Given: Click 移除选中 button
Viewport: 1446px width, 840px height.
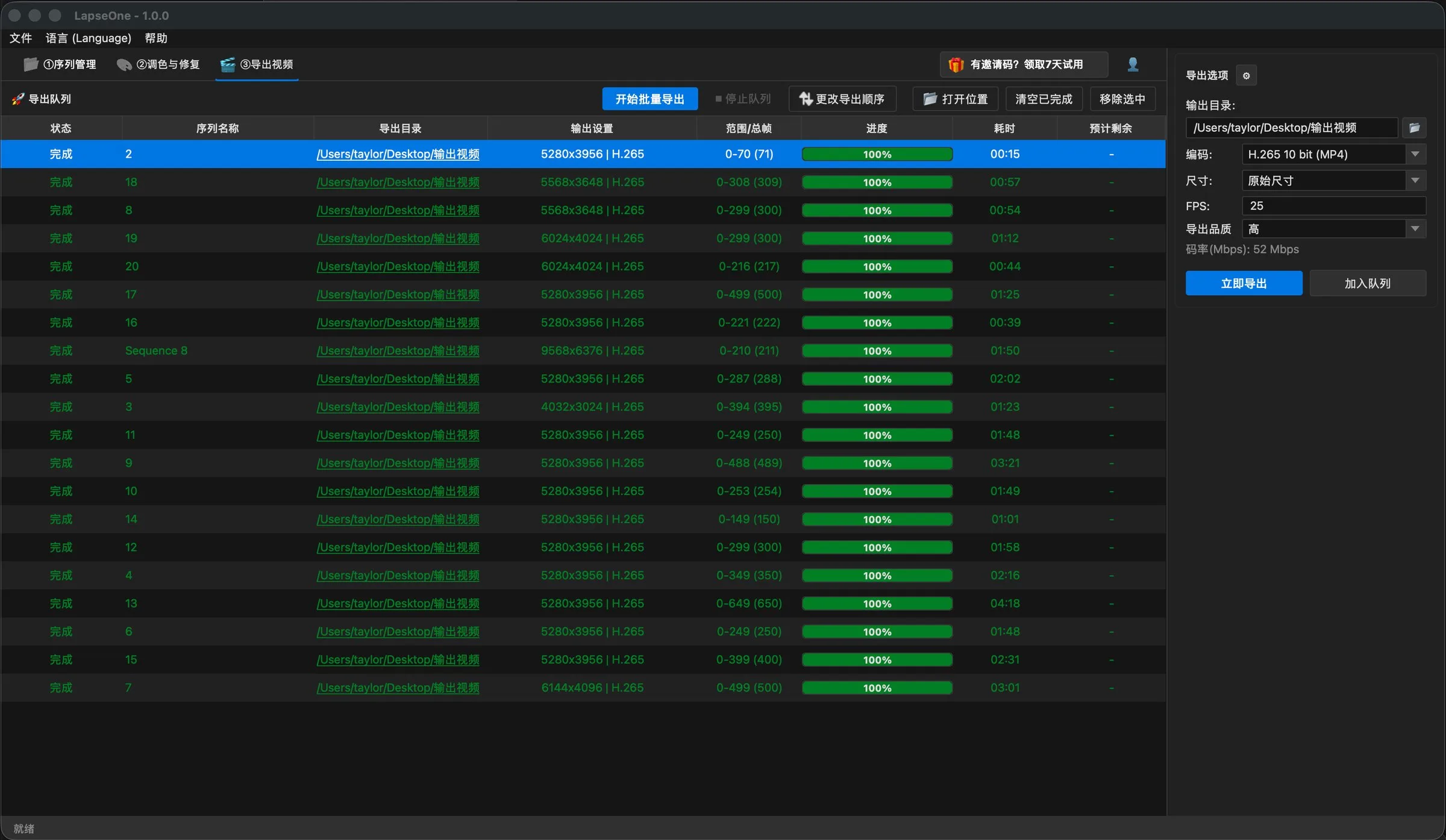Looking at the screenshot, I should coord(1122,99).
